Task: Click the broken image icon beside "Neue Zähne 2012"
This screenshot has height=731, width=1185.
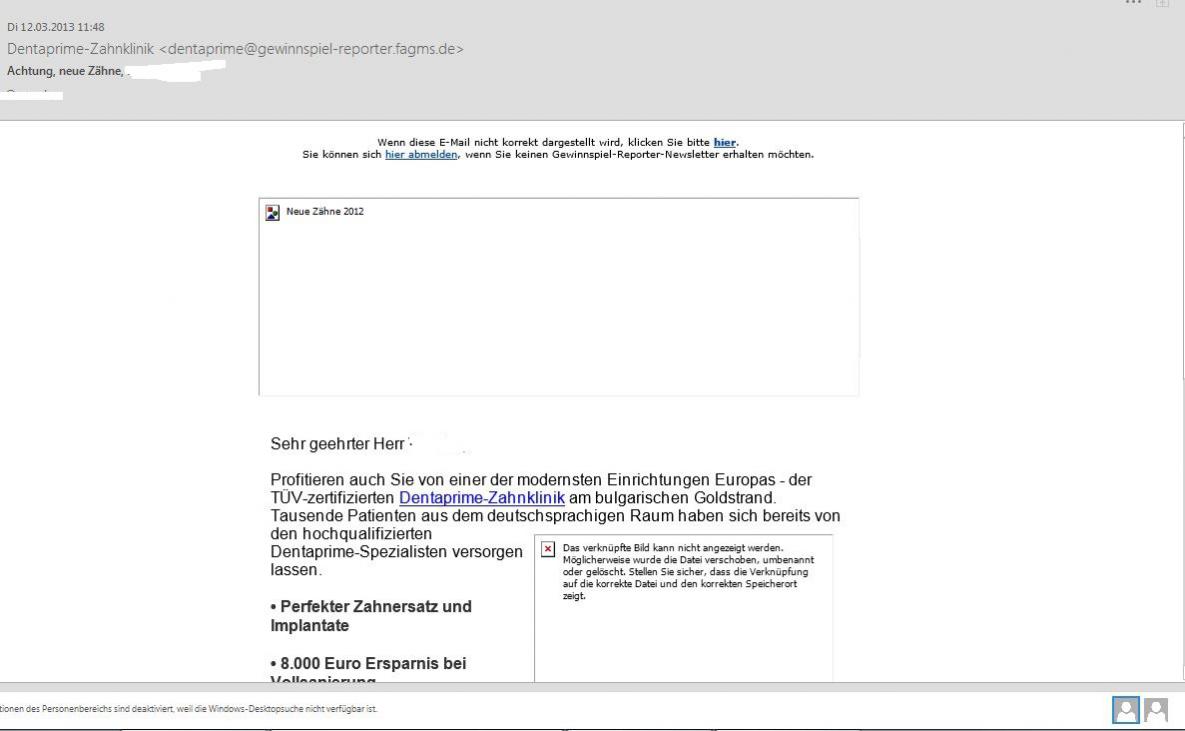Action: coord(272,212)
